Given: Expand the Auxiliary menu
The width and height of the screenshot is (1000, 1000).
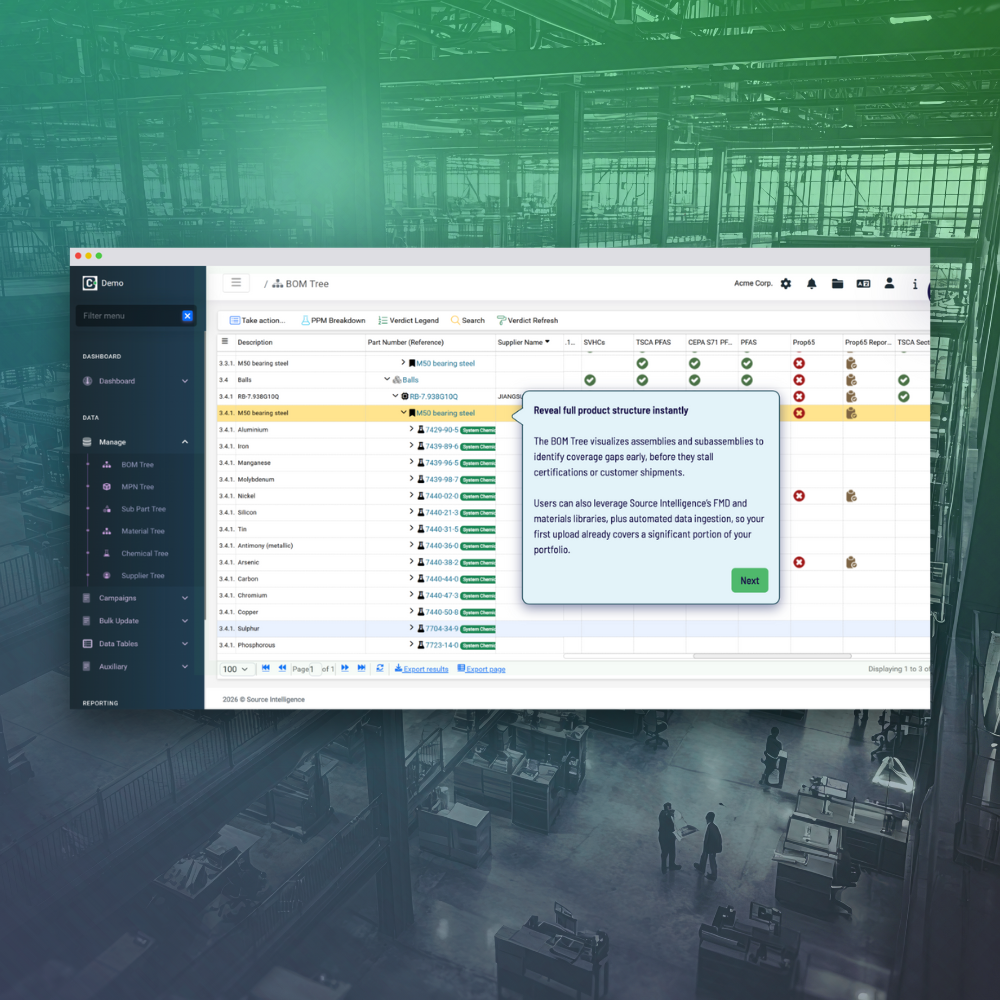Looking at the screenshot, I should (136, 666).
